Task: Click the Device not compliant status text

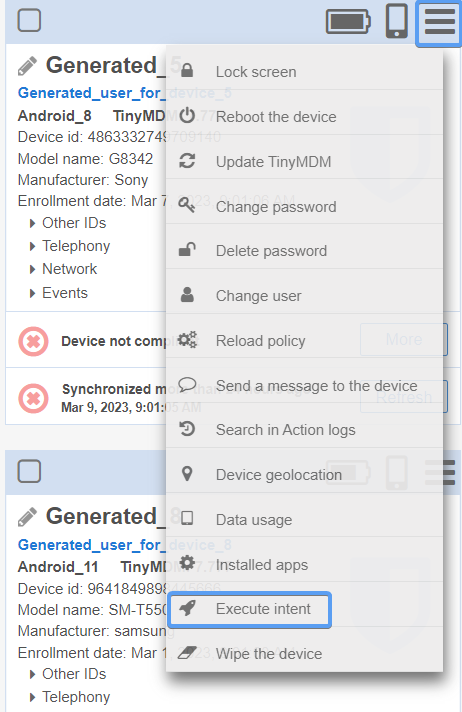Action: pos(130,341)
